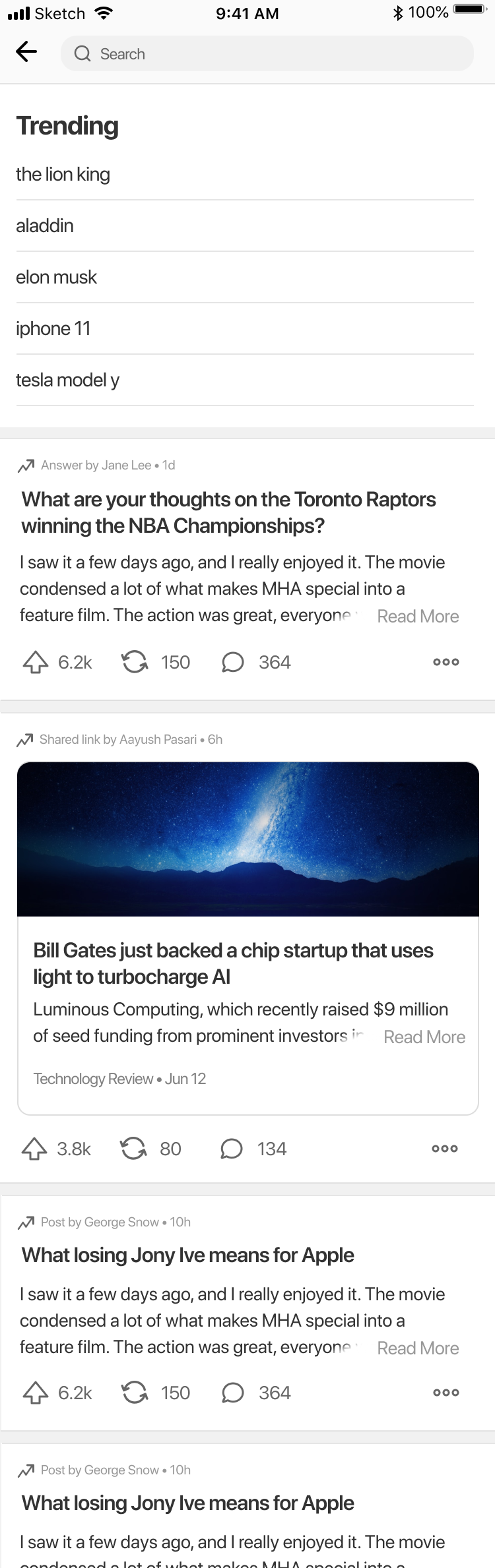
Task: Upvote the Bill Gates shared link
Action: 34,1149
